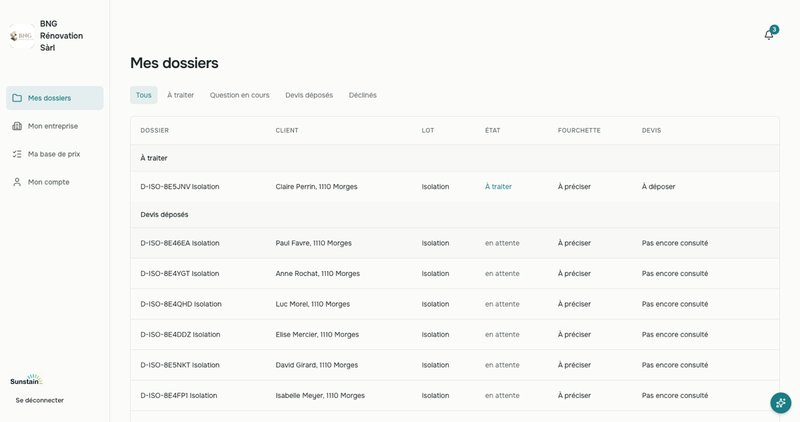Click the building icon beside Mon entreprise

tap(17, 126)
